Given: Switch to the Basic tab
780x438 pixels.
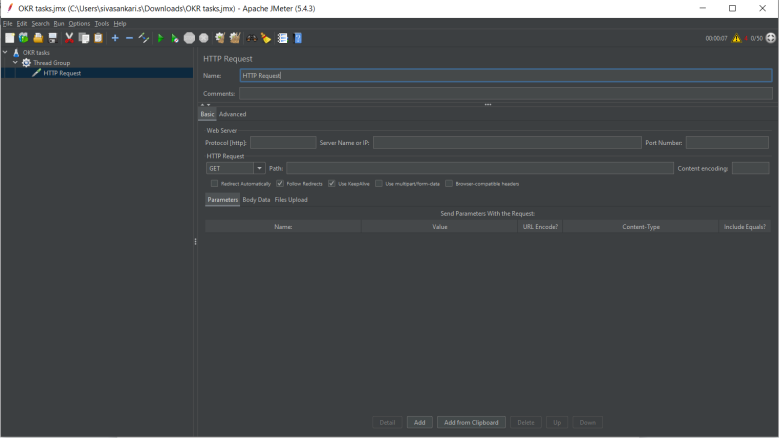Looking at the screenshot, I should [207, 114].
